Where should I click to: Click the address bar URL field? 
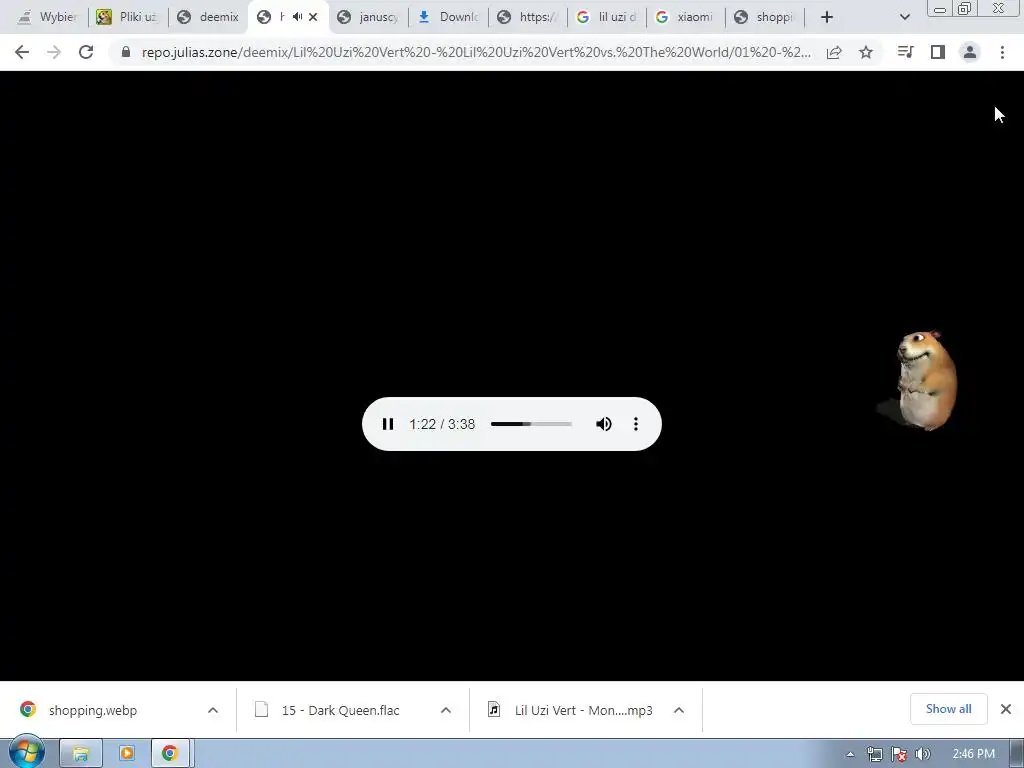(x=476, y=52)
